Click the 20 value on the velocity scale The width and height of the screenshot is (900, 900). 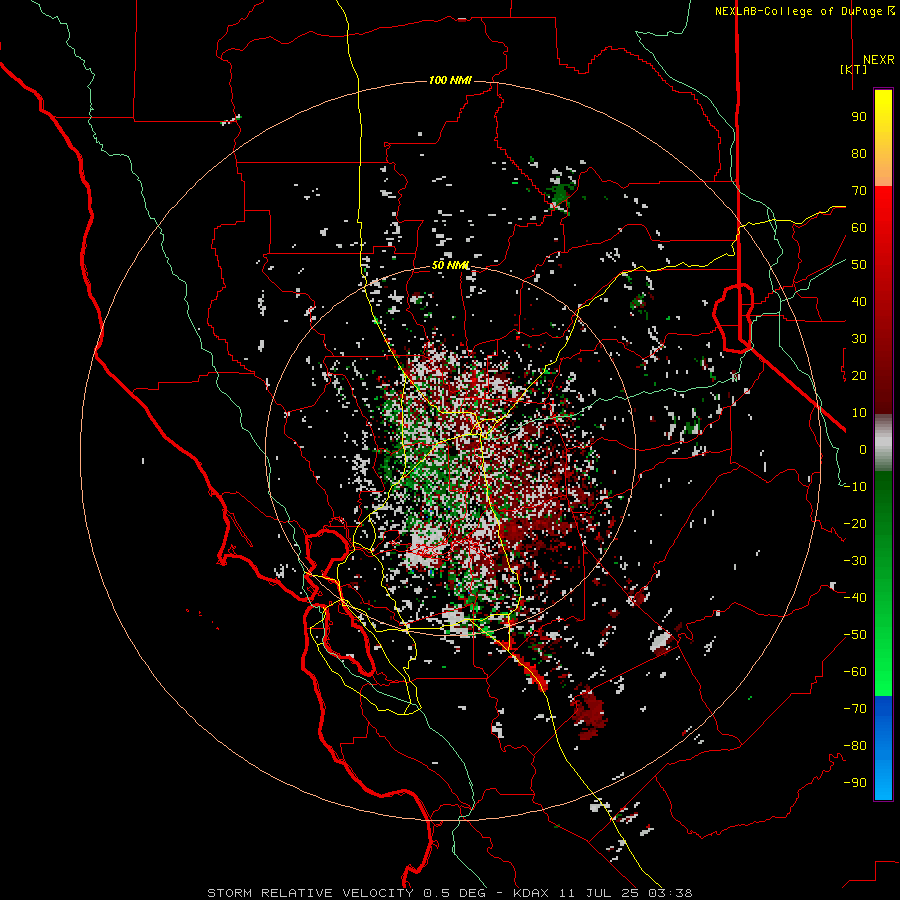click(x=859, y=376)
